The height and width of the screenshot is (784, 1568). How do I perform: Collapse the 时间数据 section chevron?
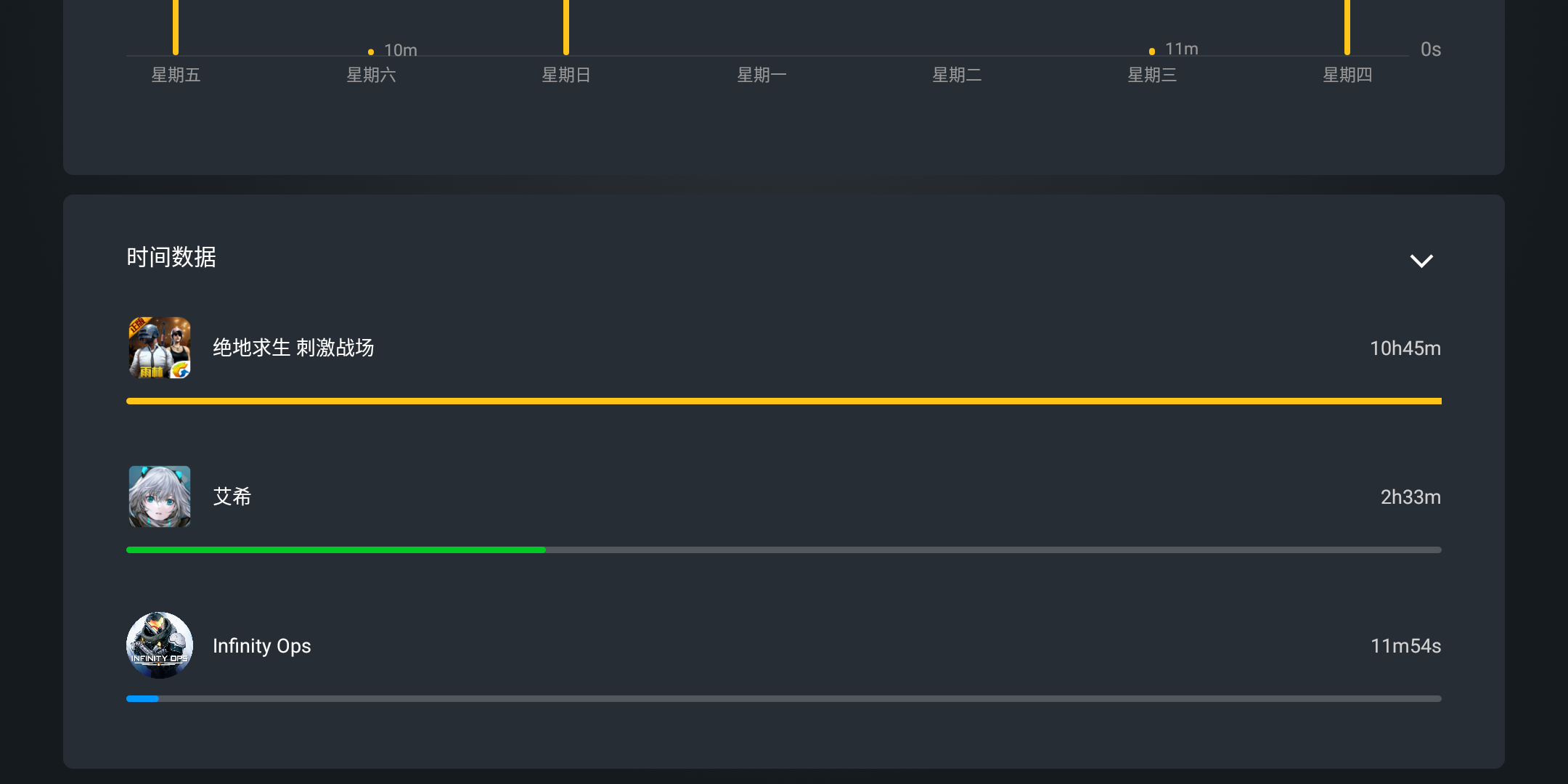(x=1421, y=261)
